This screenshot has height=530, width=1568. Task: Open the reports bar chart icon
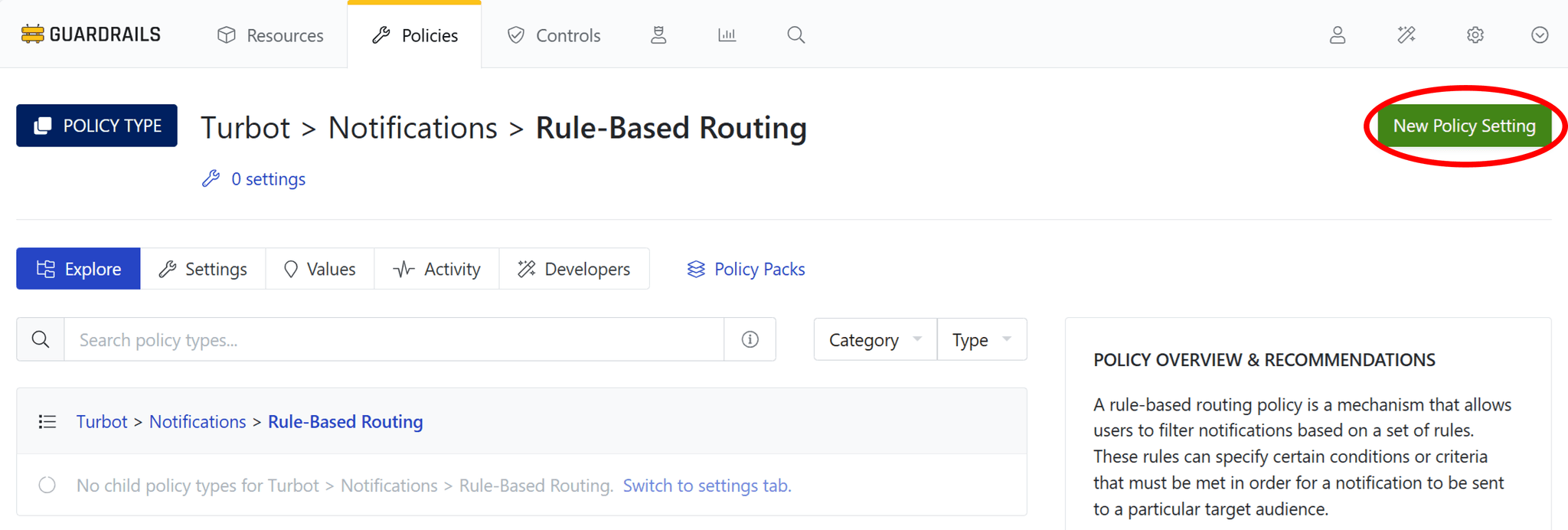pyautogui.click(x=727, y=35)
